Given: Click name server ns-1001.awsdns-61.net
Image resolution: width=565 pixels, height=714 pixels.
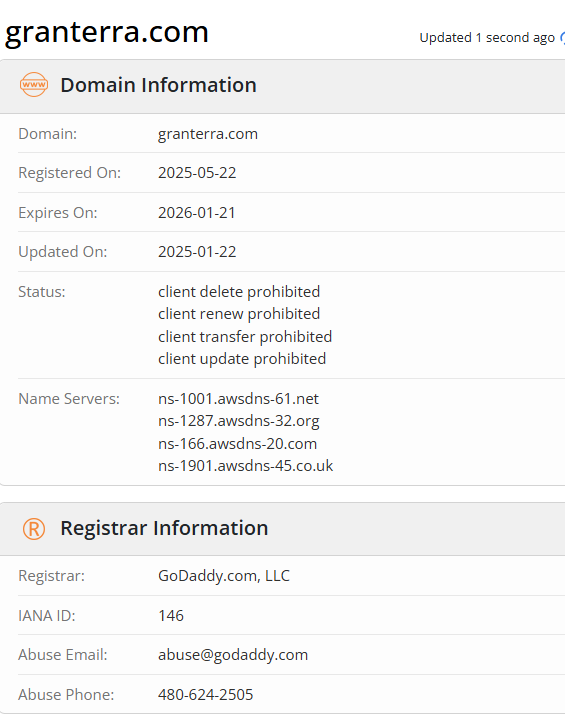Looking at the screenshot, I should 238,399.
